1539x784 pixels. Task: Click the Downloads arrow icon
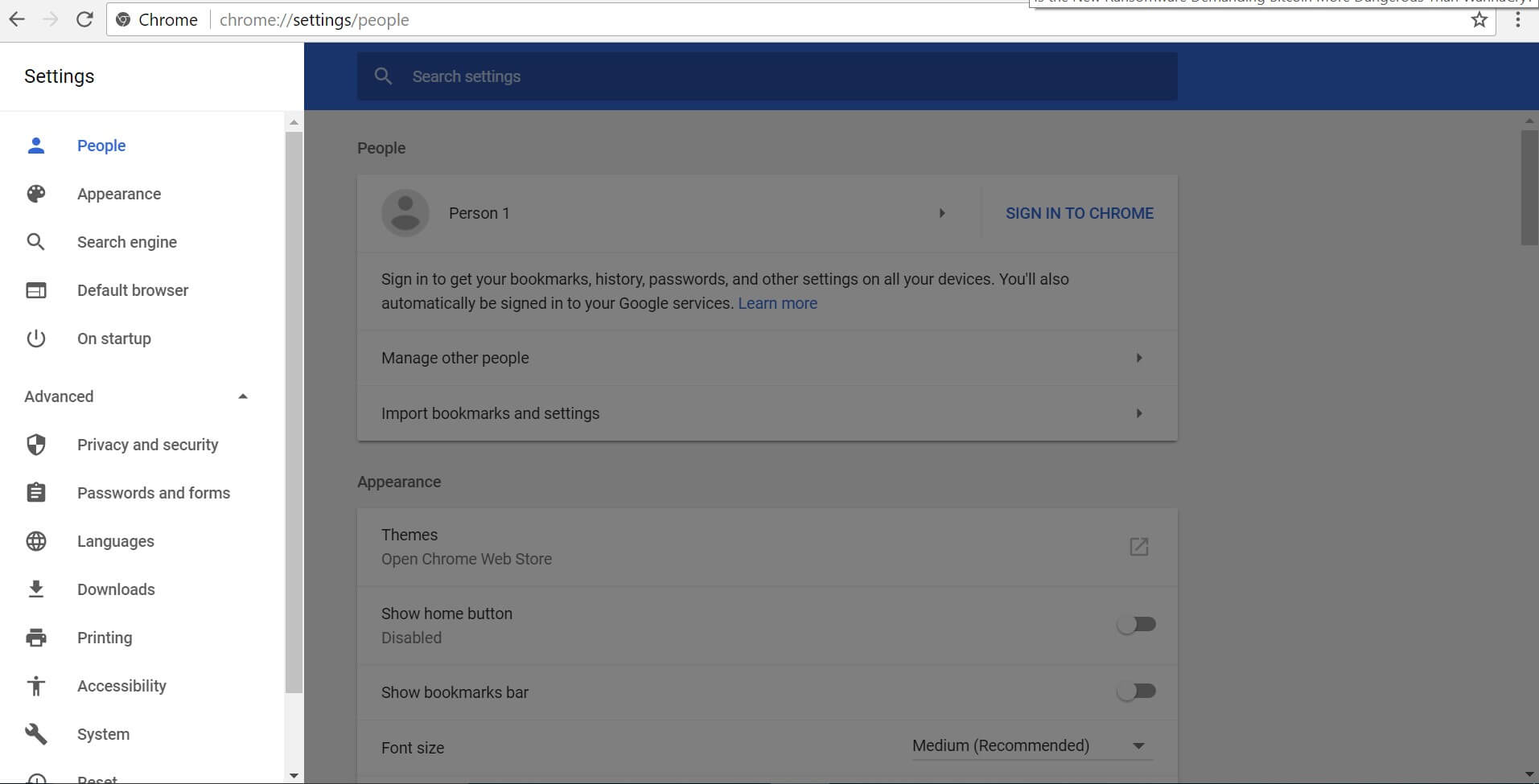point(36,589)
